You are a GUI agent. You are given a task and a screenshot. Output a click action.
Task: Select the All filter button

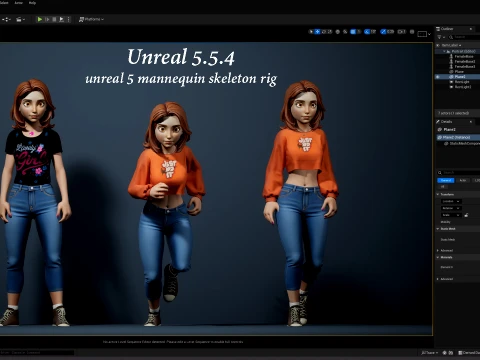pyautogui.click(x=443, y=186)
